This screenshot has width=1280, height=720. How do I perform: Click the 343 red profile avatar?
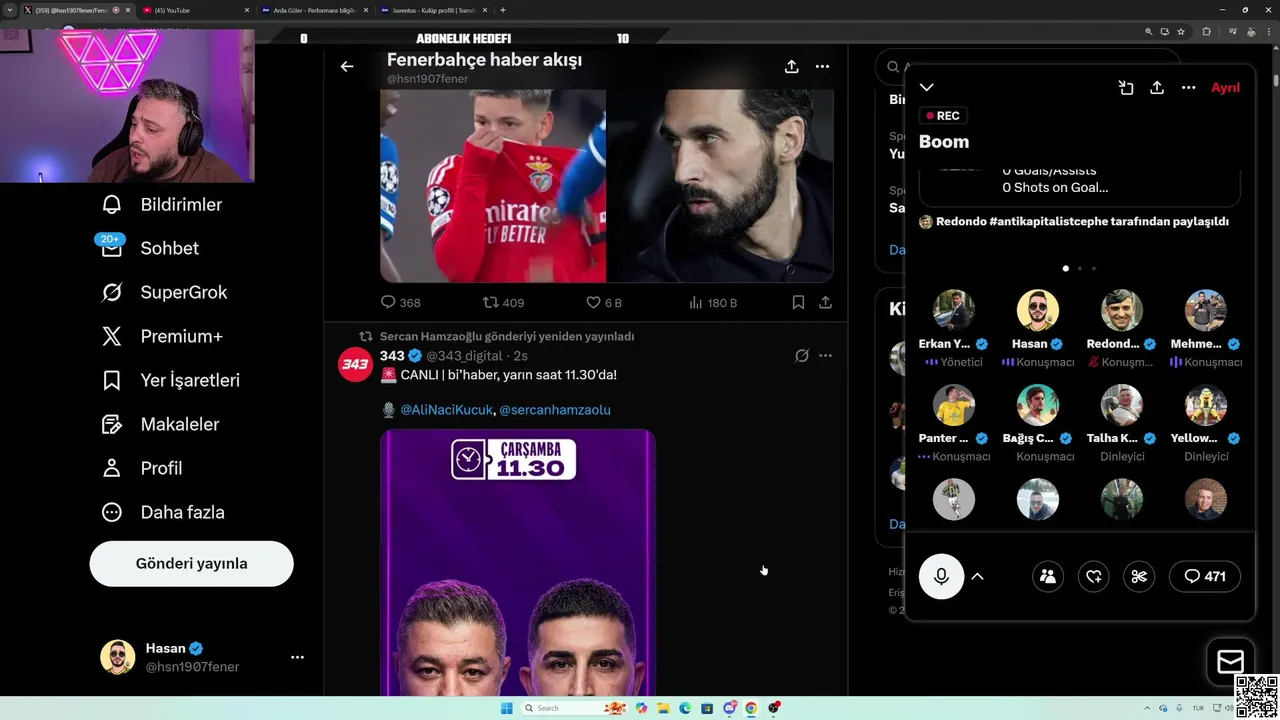point(356,365)
